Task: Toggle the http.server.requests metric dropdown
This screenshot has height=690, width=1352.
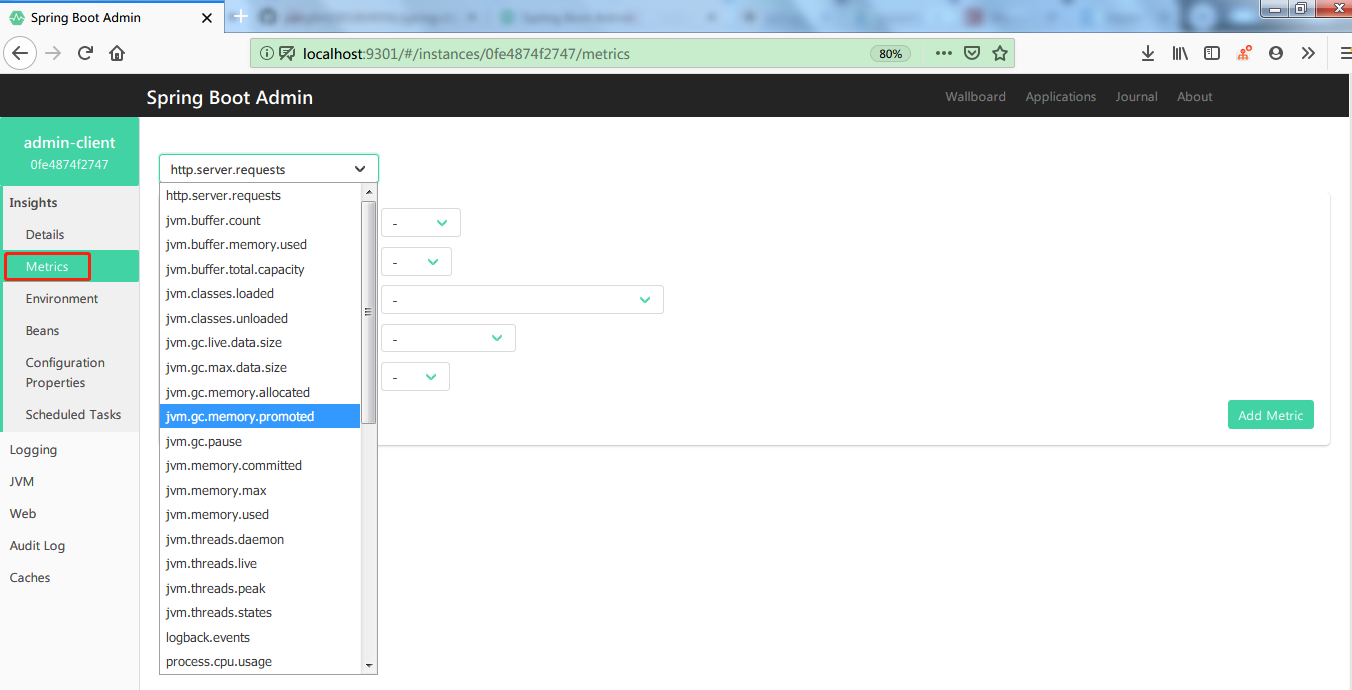Action: click(269, 169)
